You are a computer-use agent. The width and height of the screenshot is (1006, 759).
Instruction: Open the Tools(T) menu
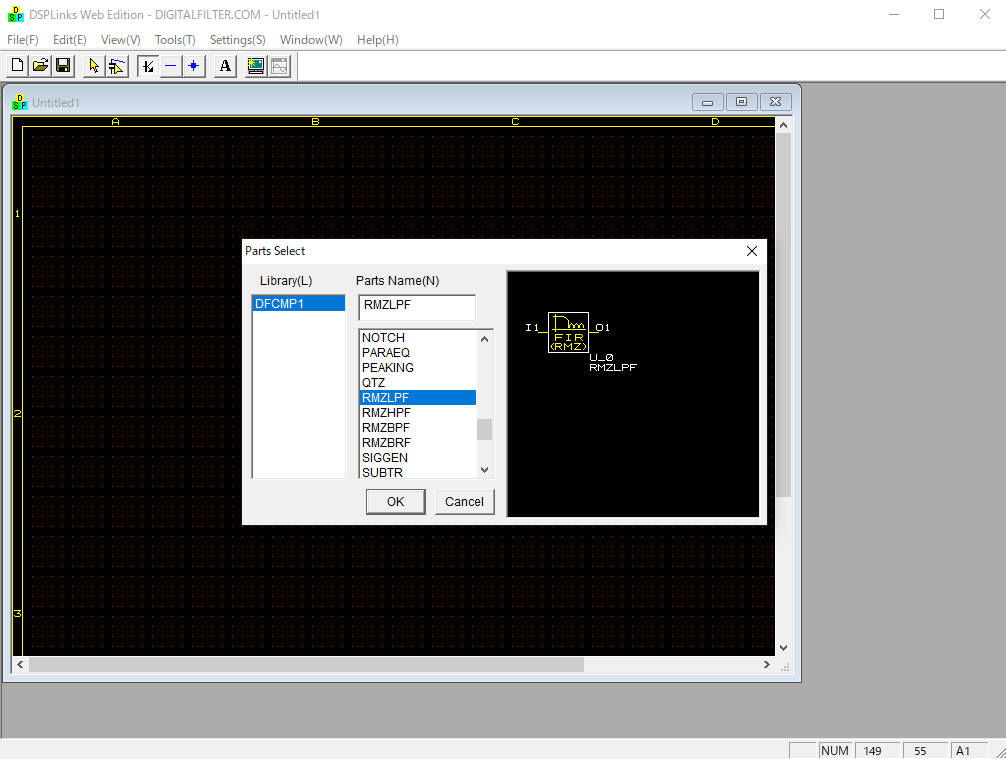click(175, 40)
